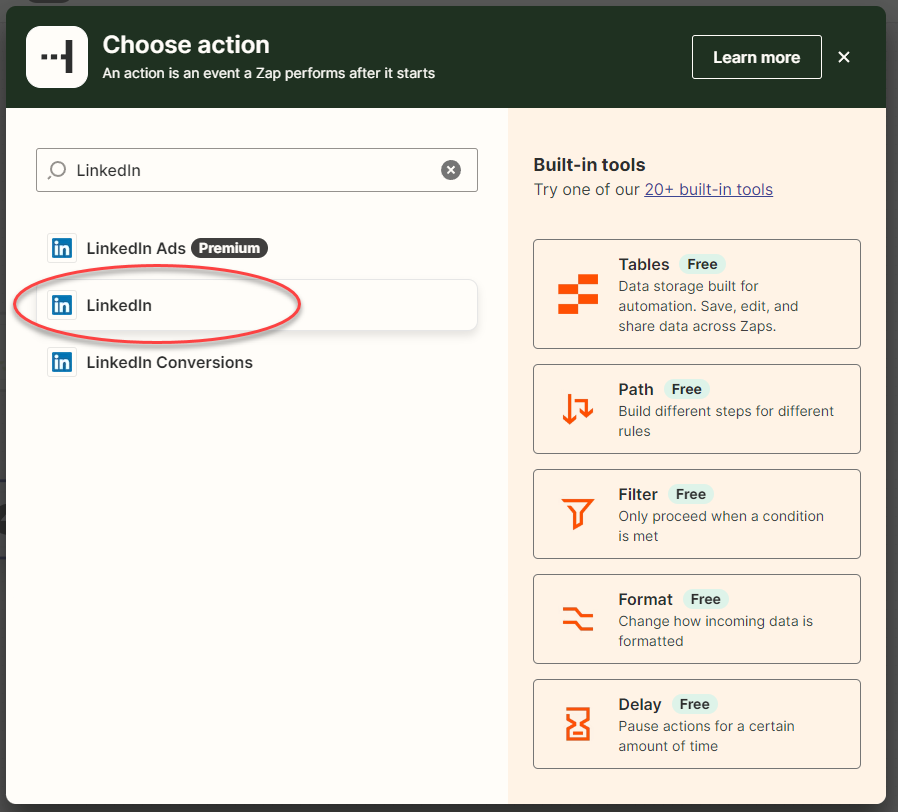Click the Tables tool icon

(x=578, y=294)
